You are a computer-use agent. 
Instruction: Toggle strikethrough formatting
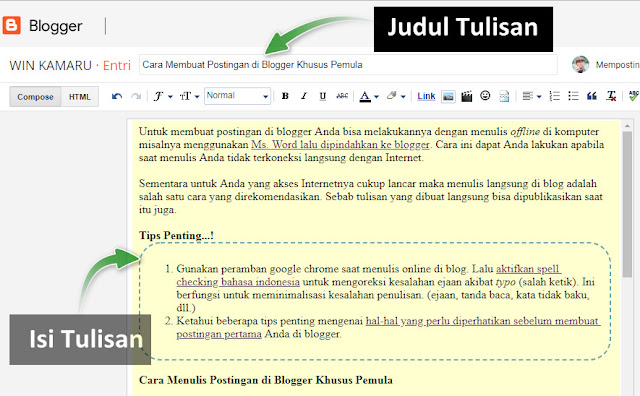(x=342, y=96)
